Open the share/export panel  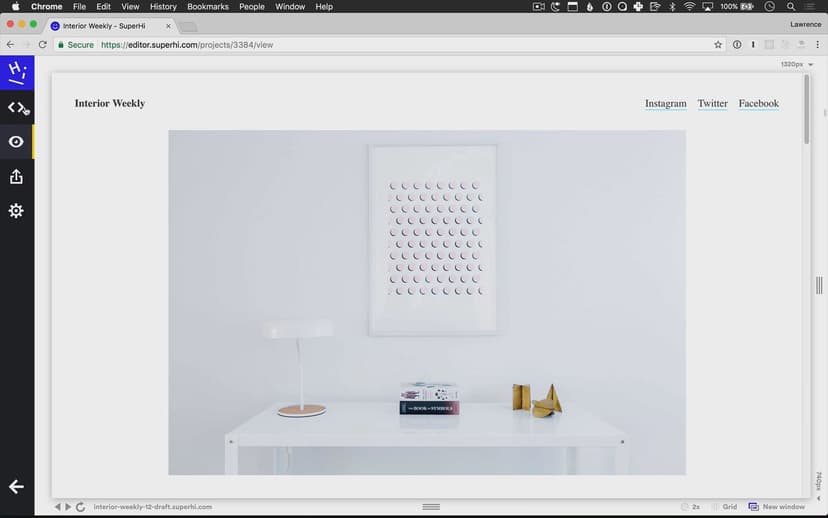pyautogui.click(x=16, y=177)
